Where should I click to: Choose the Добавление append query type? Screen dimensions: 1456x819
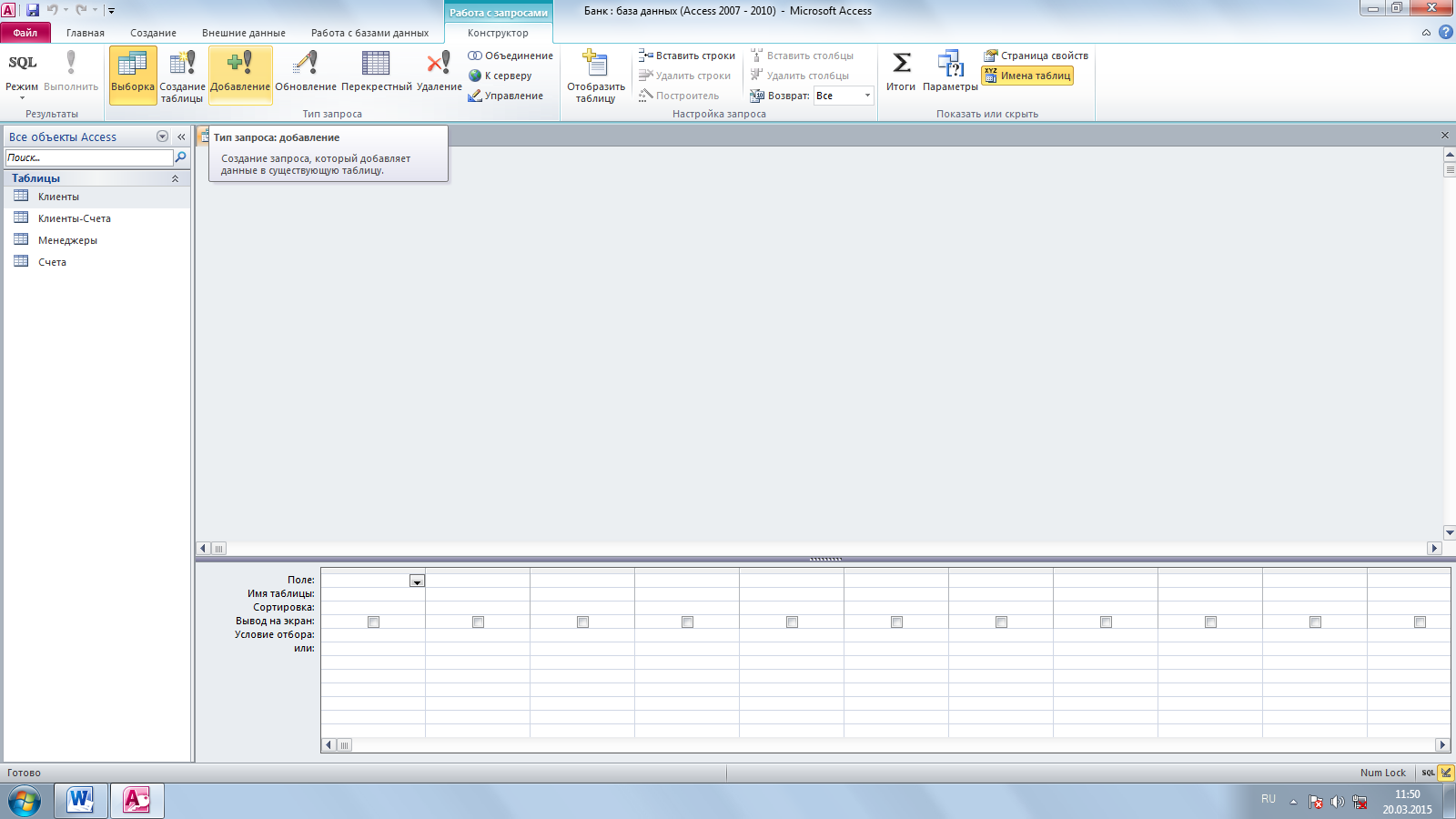pyautogui.click(x=240, y=75)
